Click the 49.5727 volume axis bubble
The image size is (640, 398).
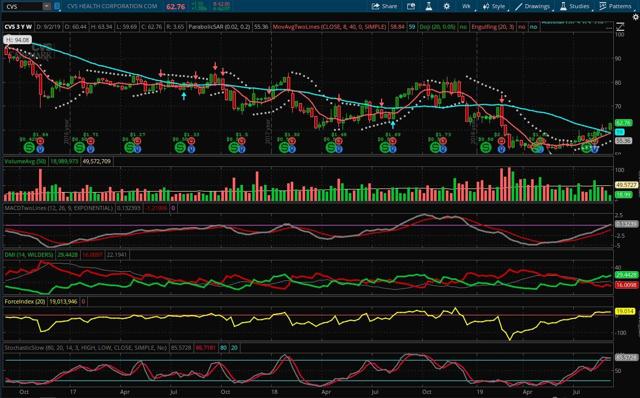627,185
